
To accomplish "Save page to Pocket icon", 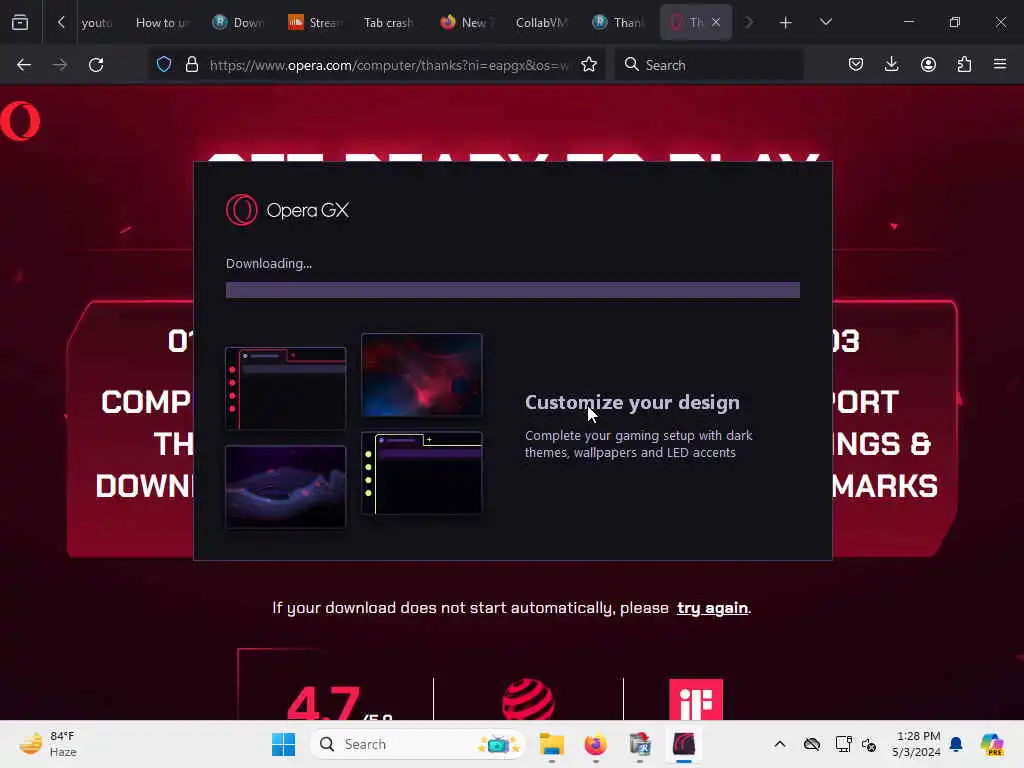I will (x=856, y=65).
